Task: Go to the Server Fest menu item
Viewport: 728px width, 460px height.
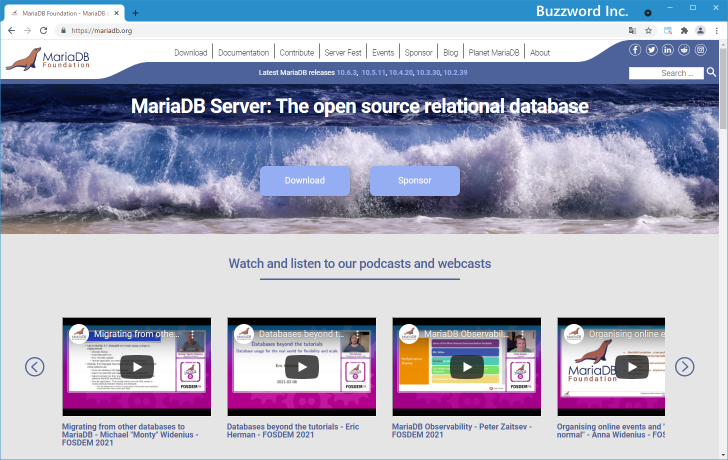Action: point(342,52)
